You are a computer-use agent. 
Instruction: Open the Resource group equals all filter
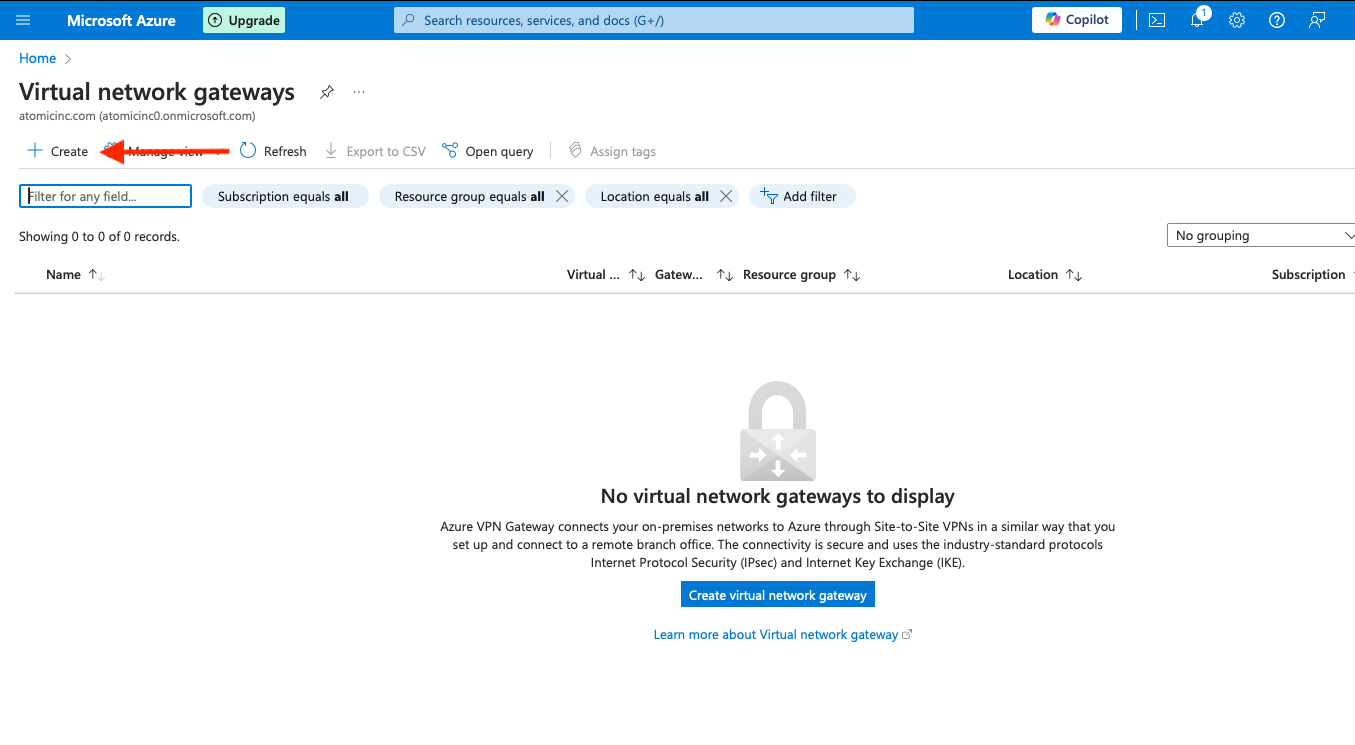(469, 196)
